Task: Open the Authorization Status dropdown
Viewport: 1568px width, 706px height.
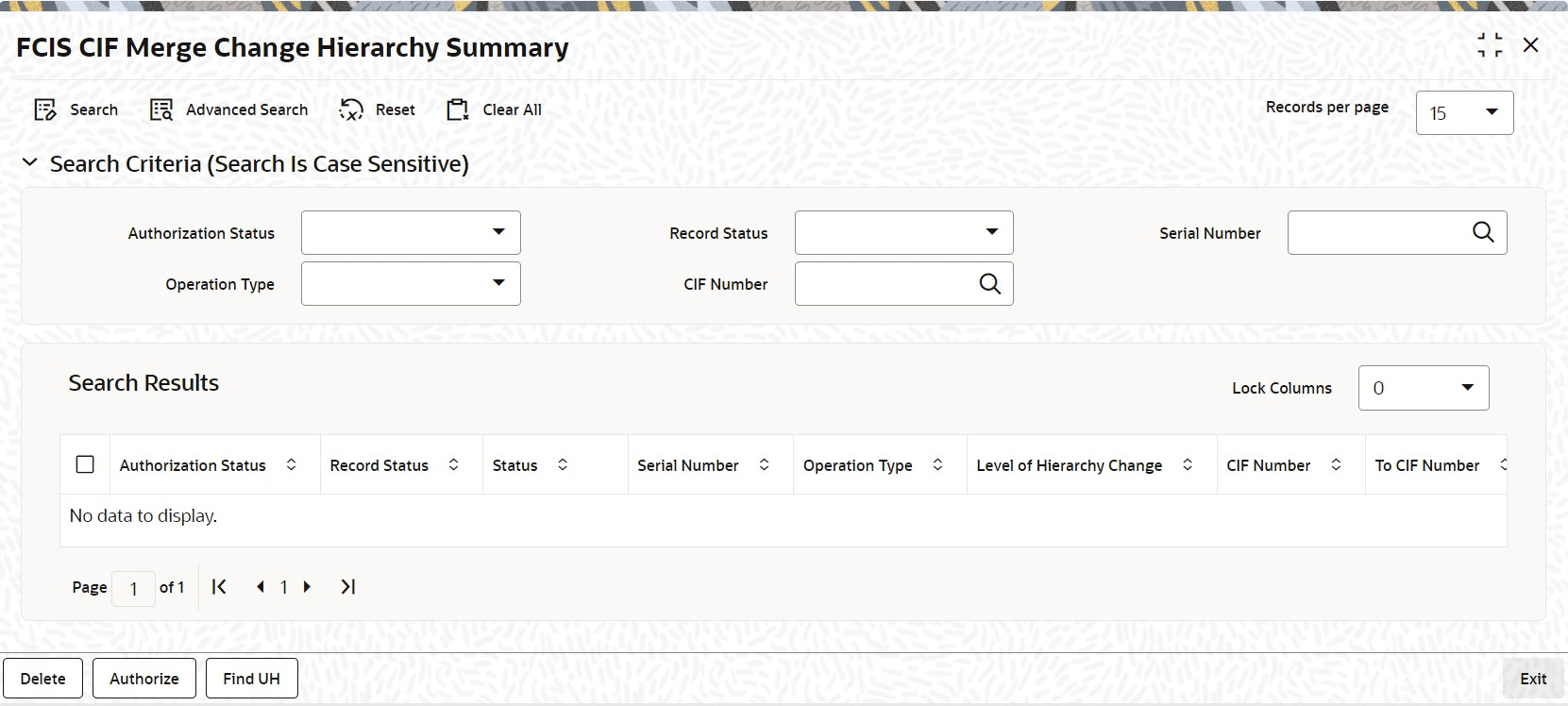Action: [x=411, y=232]
